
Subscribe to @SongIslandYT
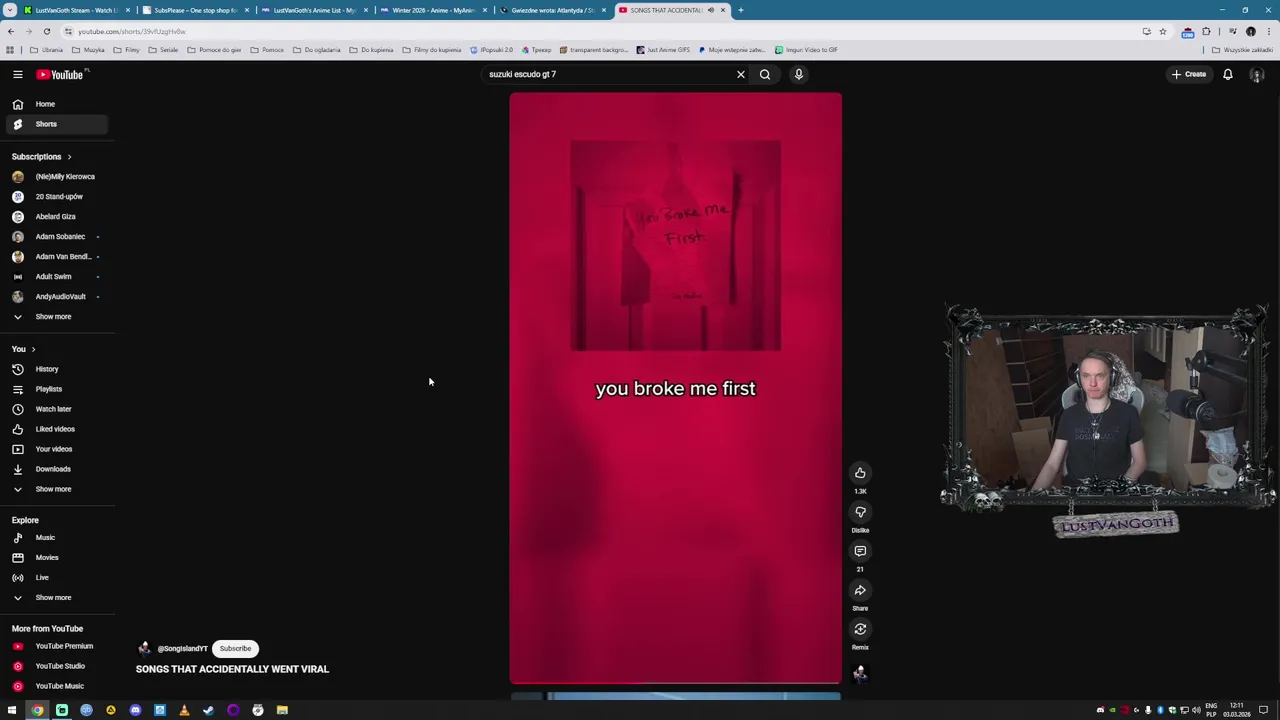[235, 649]
